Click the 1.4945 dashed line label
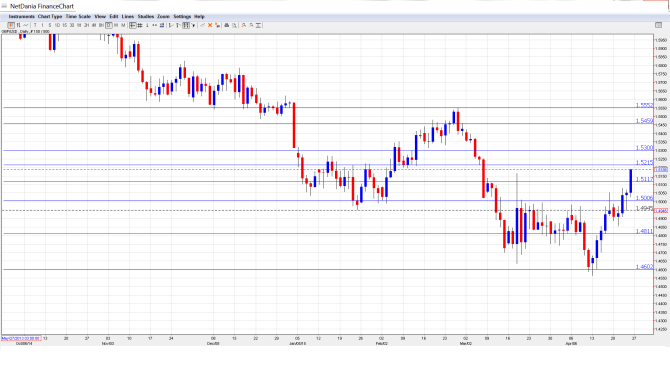670x377 pixels. [x=644, y=208]
